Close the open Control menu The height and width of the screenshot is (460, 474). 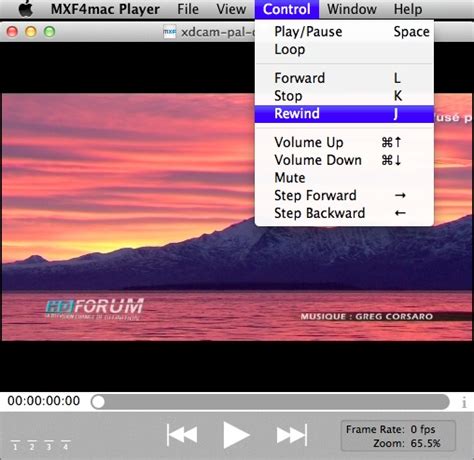pyautogui.click(x=287, y=9)
